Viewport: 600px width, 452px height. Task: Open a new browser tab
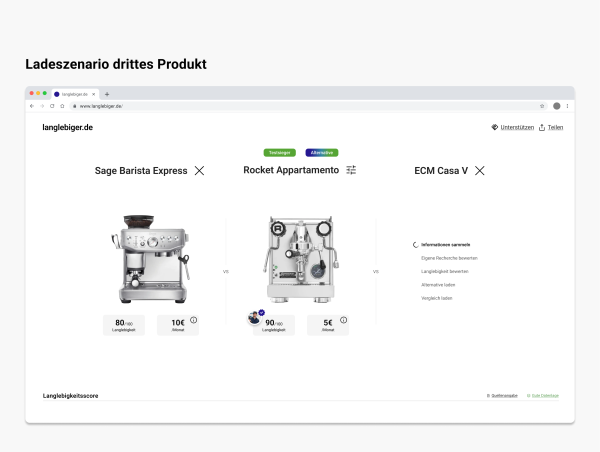coord(107,94)
